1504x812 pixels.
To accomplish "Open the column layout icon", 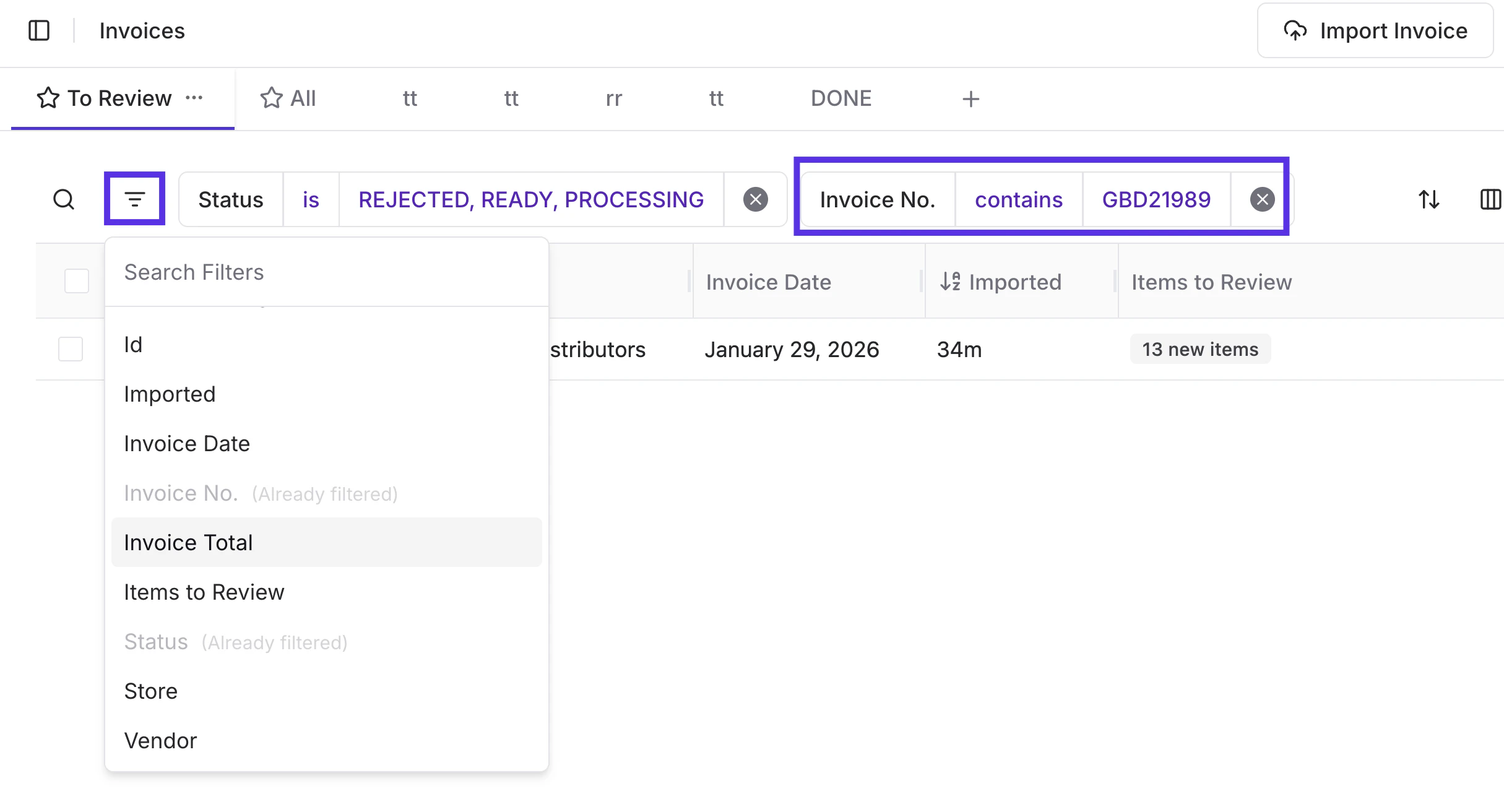I will point(1490,199).
